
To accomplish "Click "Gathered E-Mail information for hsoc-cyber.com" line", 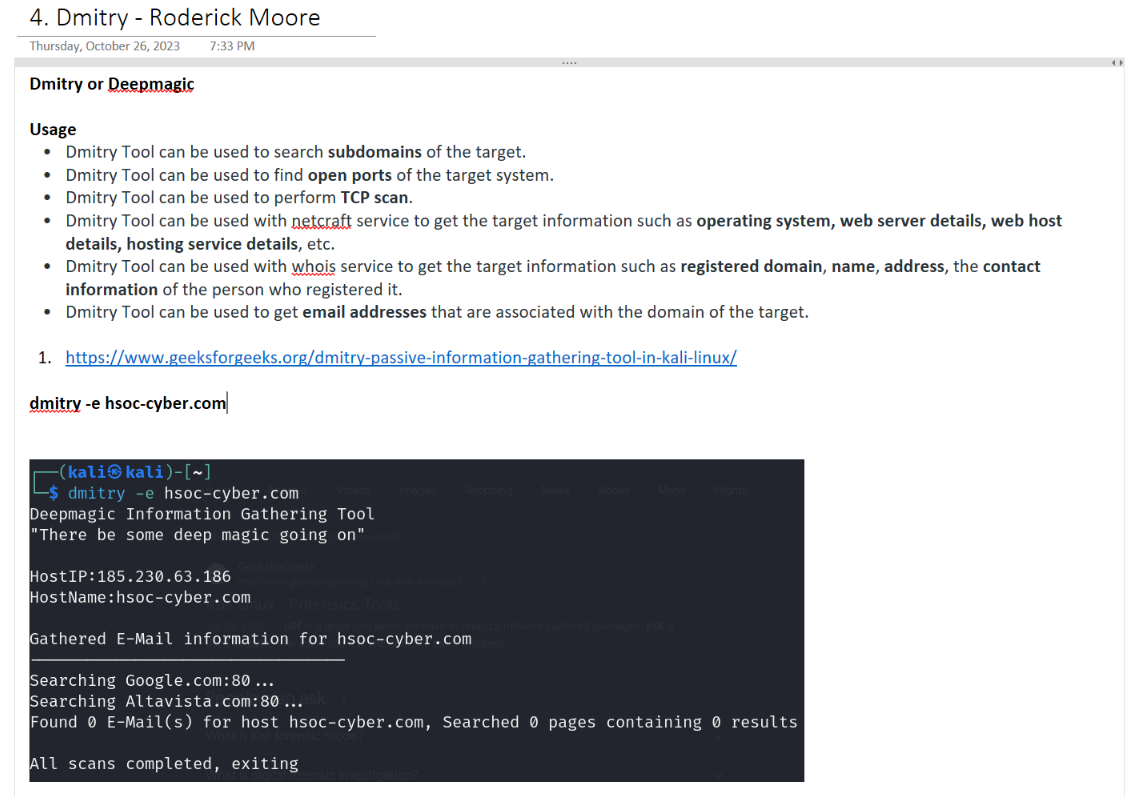I will (251, 639).
